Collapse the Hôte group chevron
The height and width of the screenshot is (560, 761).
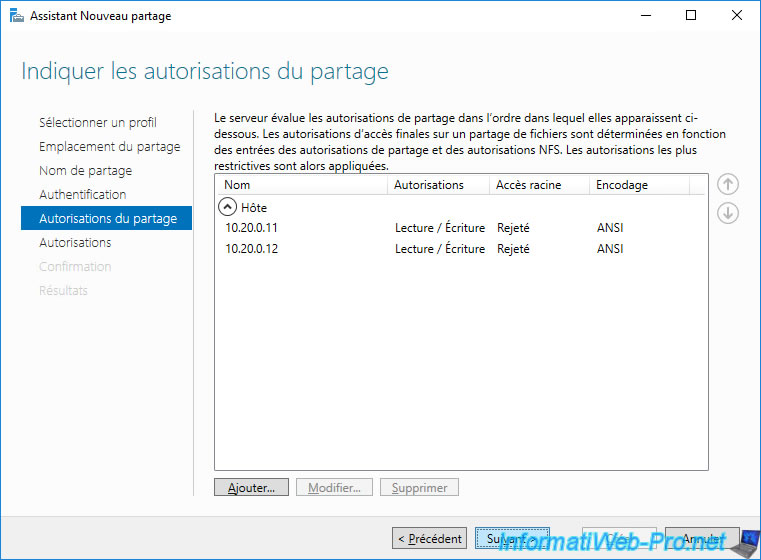(228, 207)
